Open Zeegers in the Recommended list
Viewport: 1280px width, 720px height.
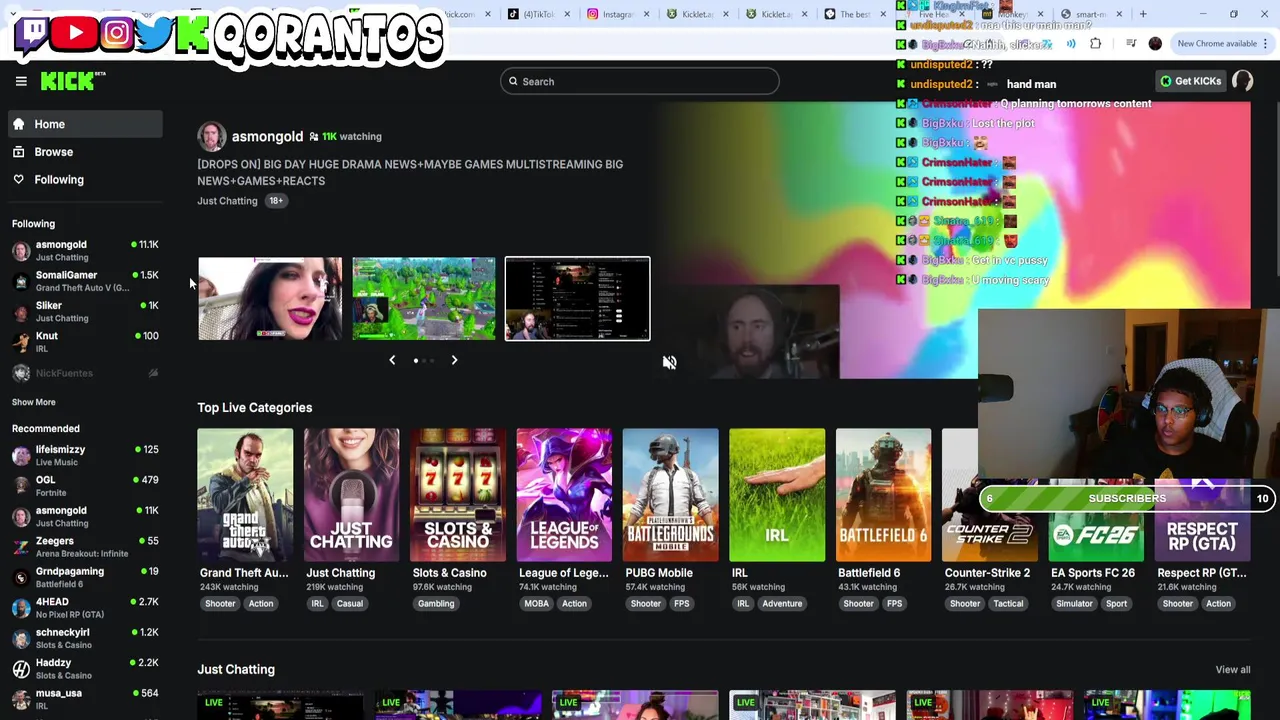click(85, 547)
